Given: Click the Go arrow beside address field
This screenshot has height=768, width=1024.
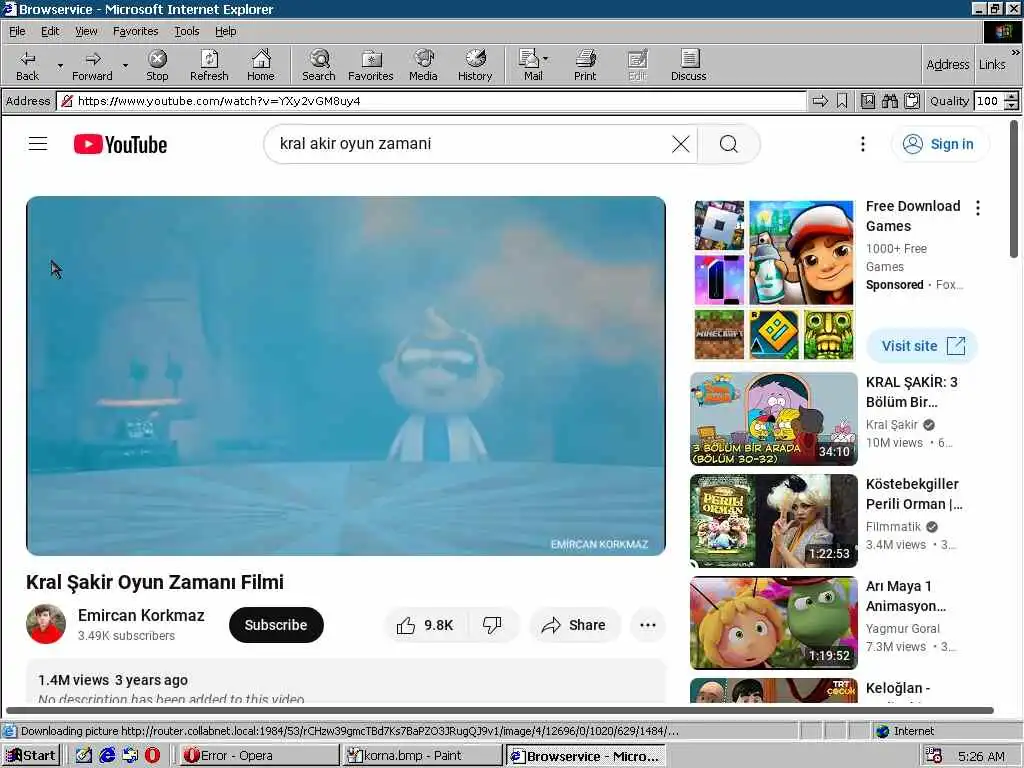Looking at the screenshot, I should pyautogui.click(x=820, y=101).
